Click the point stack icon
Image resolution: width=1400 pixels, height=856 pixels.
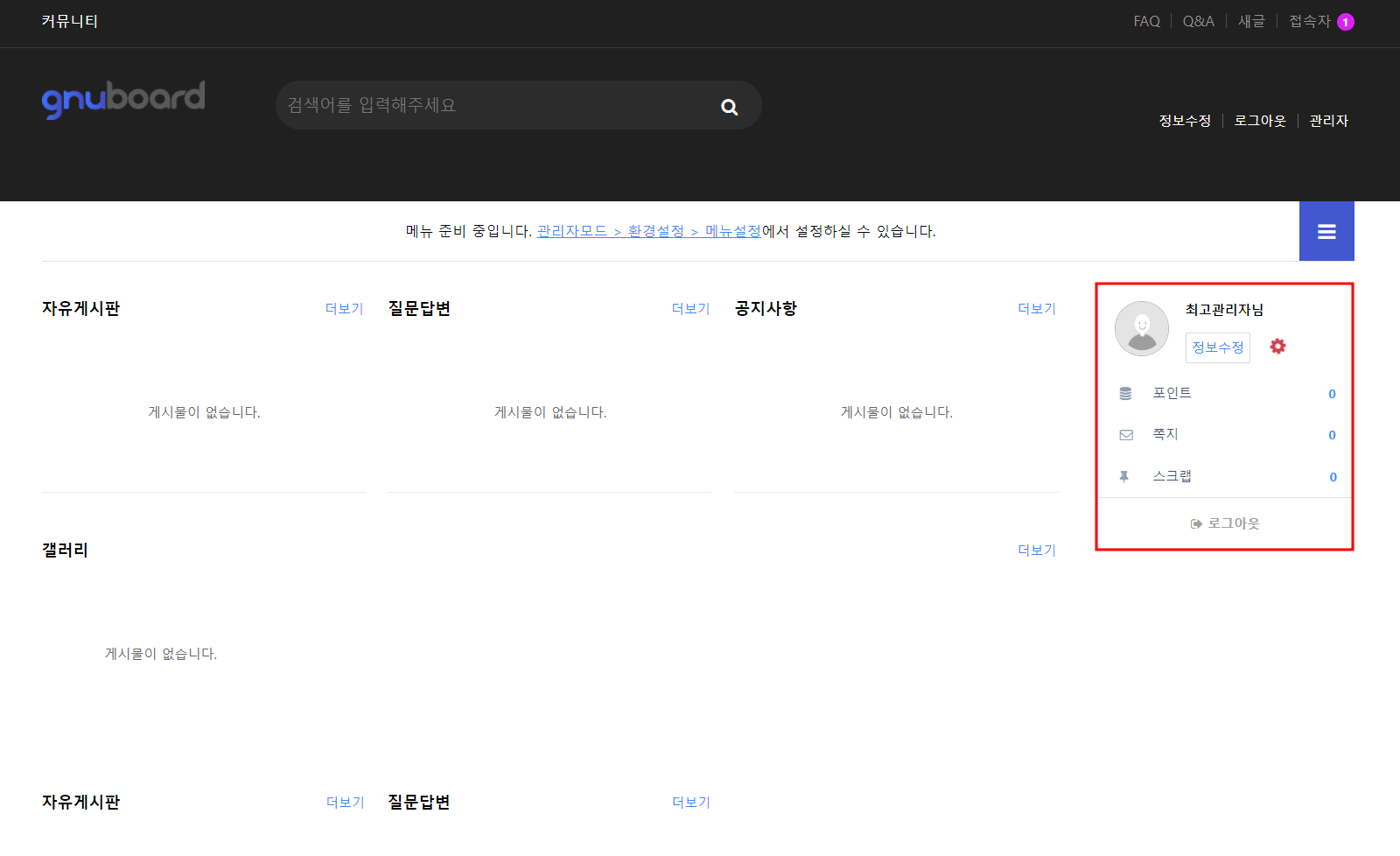1125,394
